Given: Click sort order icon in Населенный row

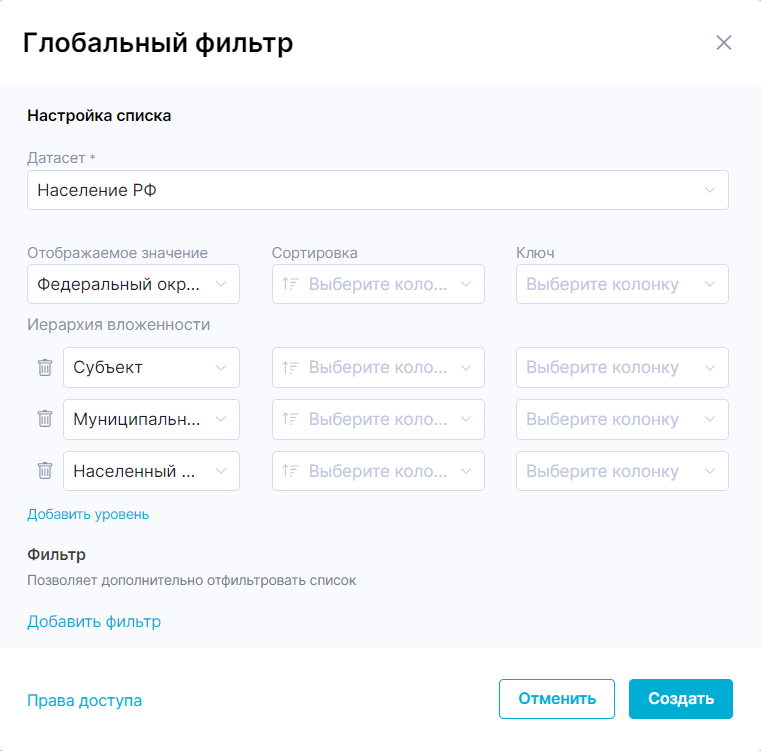Looking at the screenshot, I should pos(291,471).
